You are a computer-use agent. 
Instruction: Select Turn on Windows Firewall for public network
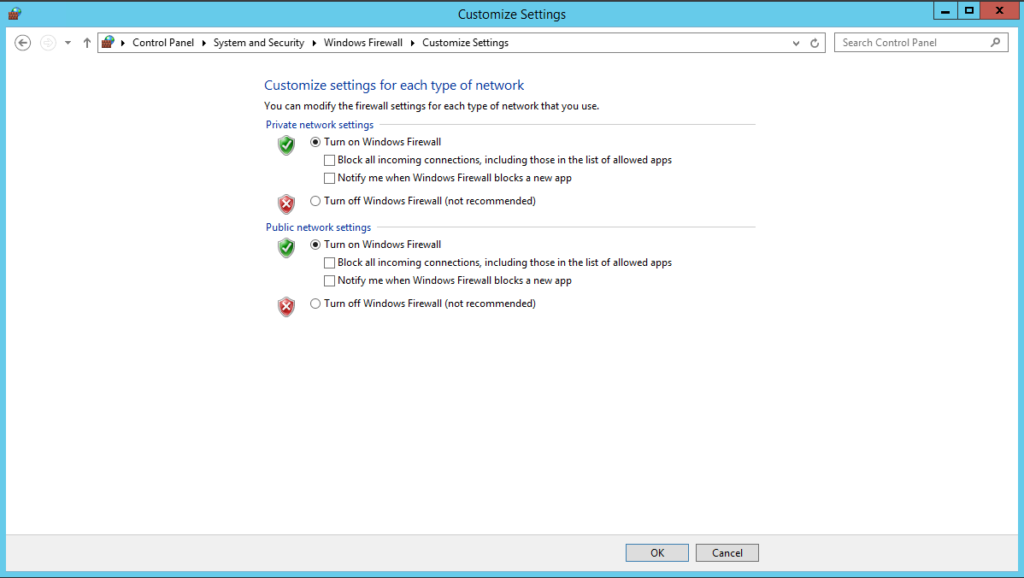coord(315,244)
